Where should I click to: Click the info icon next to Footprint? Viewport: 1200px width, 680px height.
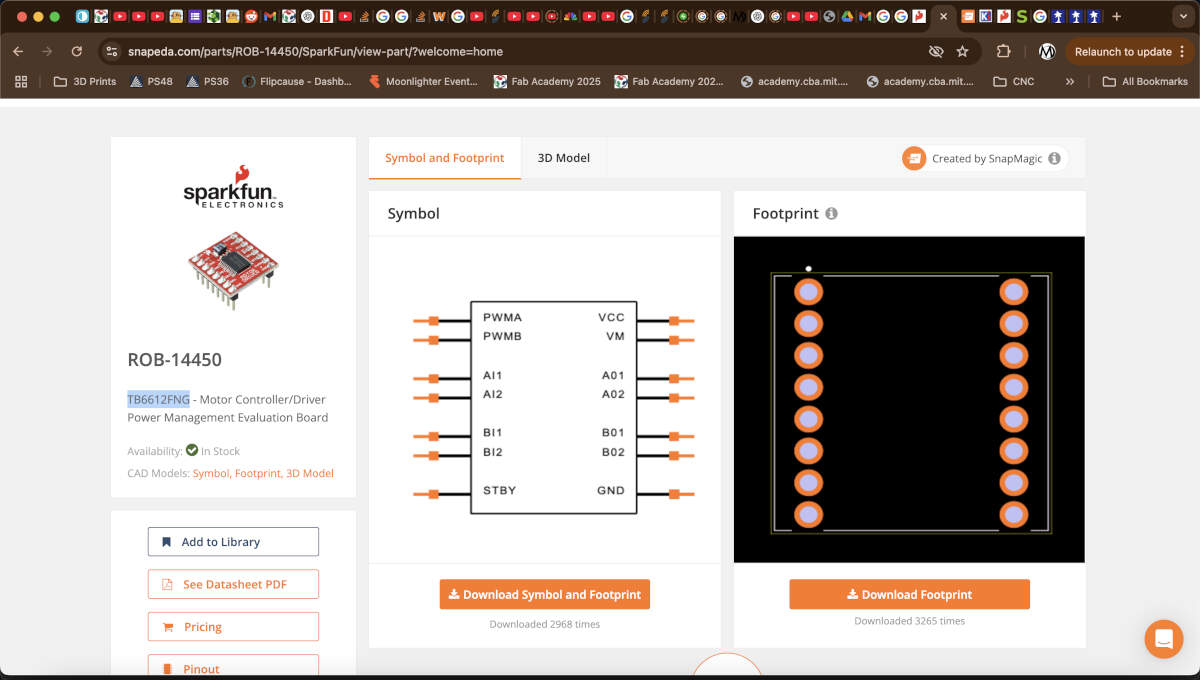tap(831, 214)
